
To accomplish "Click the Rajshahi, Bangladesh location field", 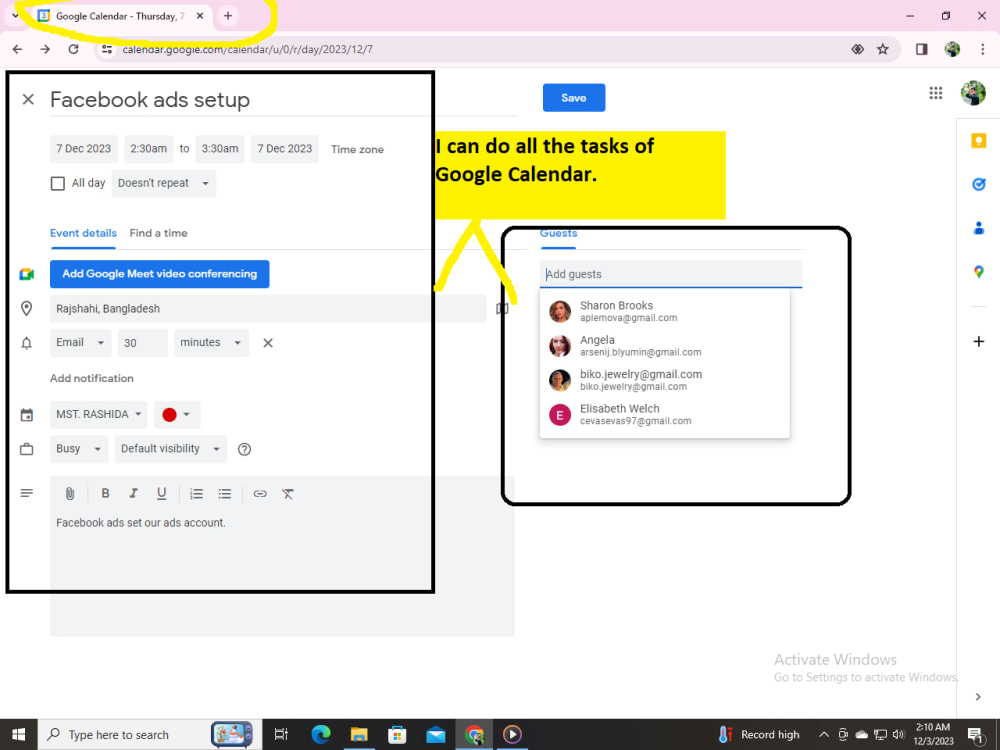I will pyautogui.click(x=268, y=309).
